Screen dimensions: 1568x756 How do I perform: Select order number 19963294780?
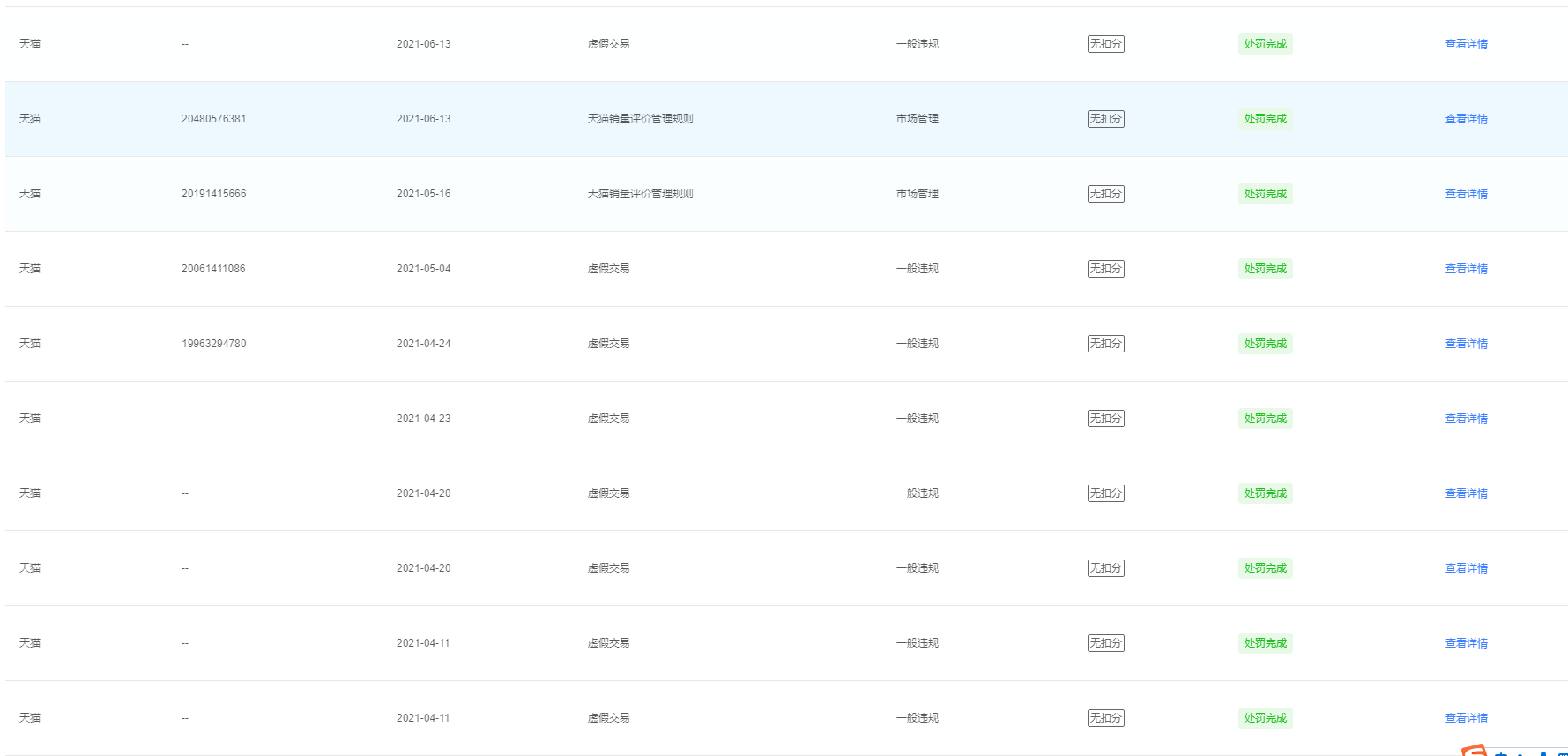tap(214, 344)
